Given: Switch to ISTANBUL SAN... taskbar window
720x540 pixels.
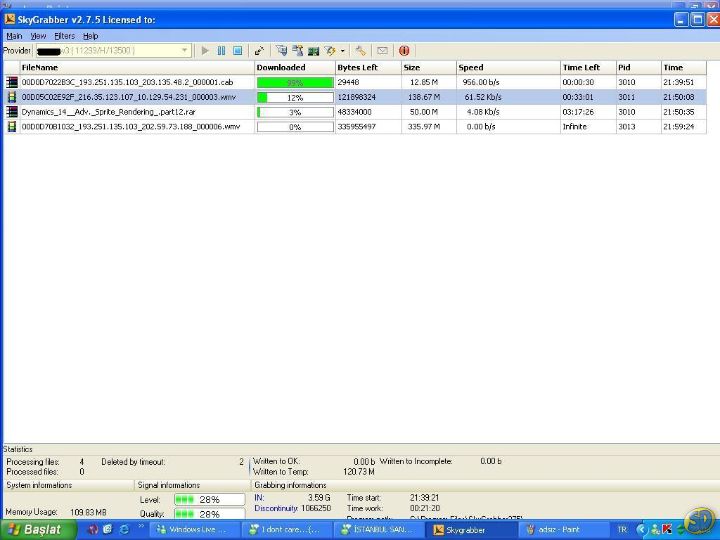Looking at the screenshot, I should click(379, 529).
